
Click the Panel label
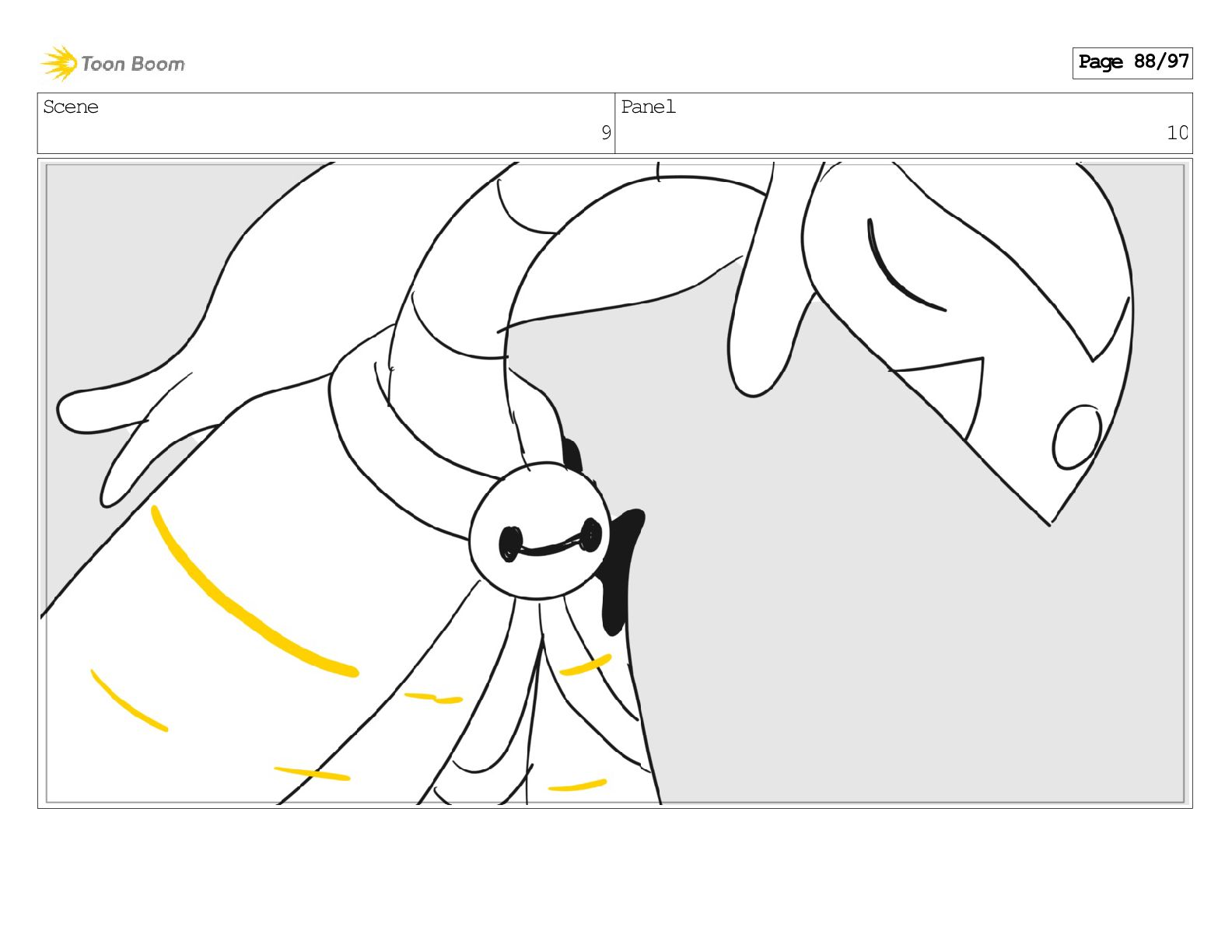[x=649, y=107]
